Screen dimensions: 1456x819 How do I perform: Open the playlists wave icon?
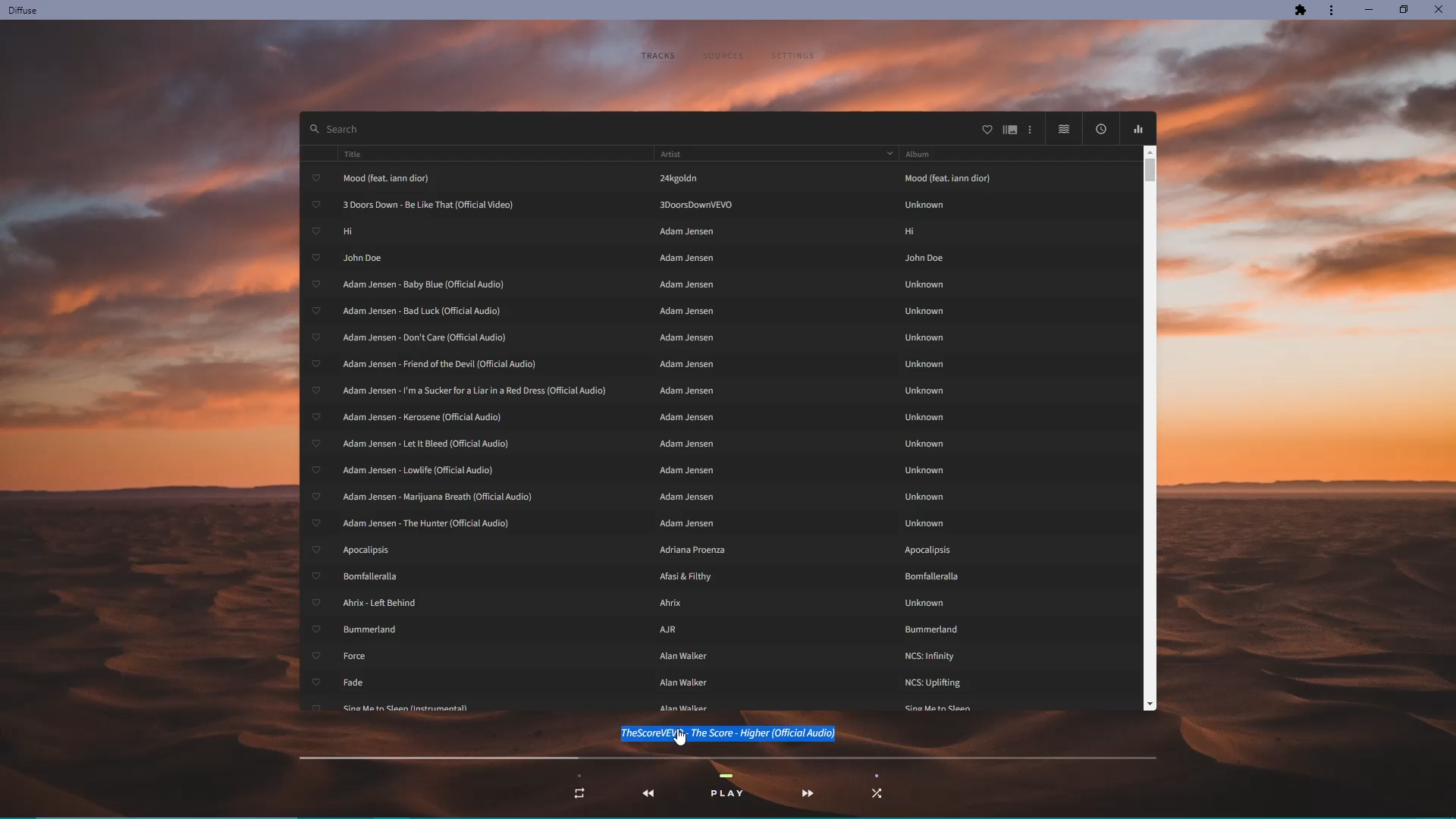point(1064,130)
